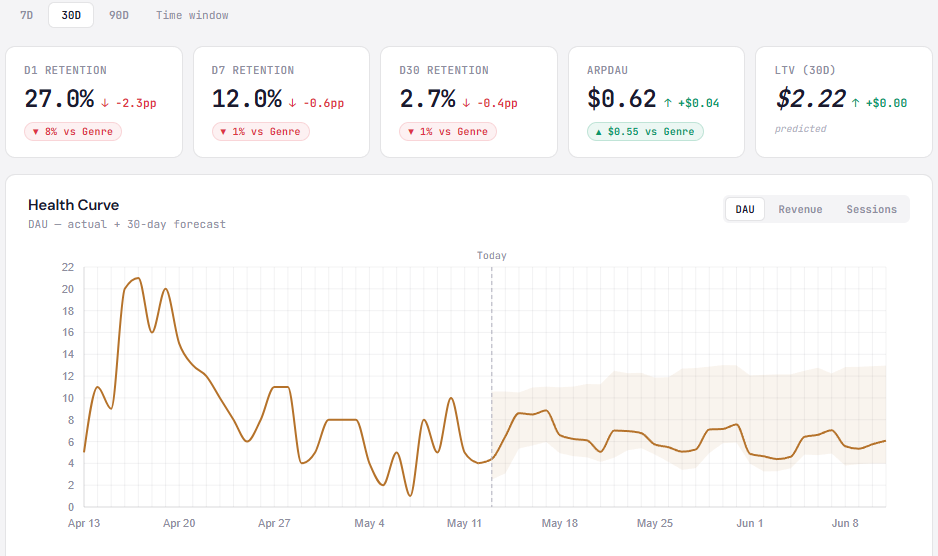Click the -0.4pp change indicator
This screenshot has height=556, width=938.
tap(490, 103)
